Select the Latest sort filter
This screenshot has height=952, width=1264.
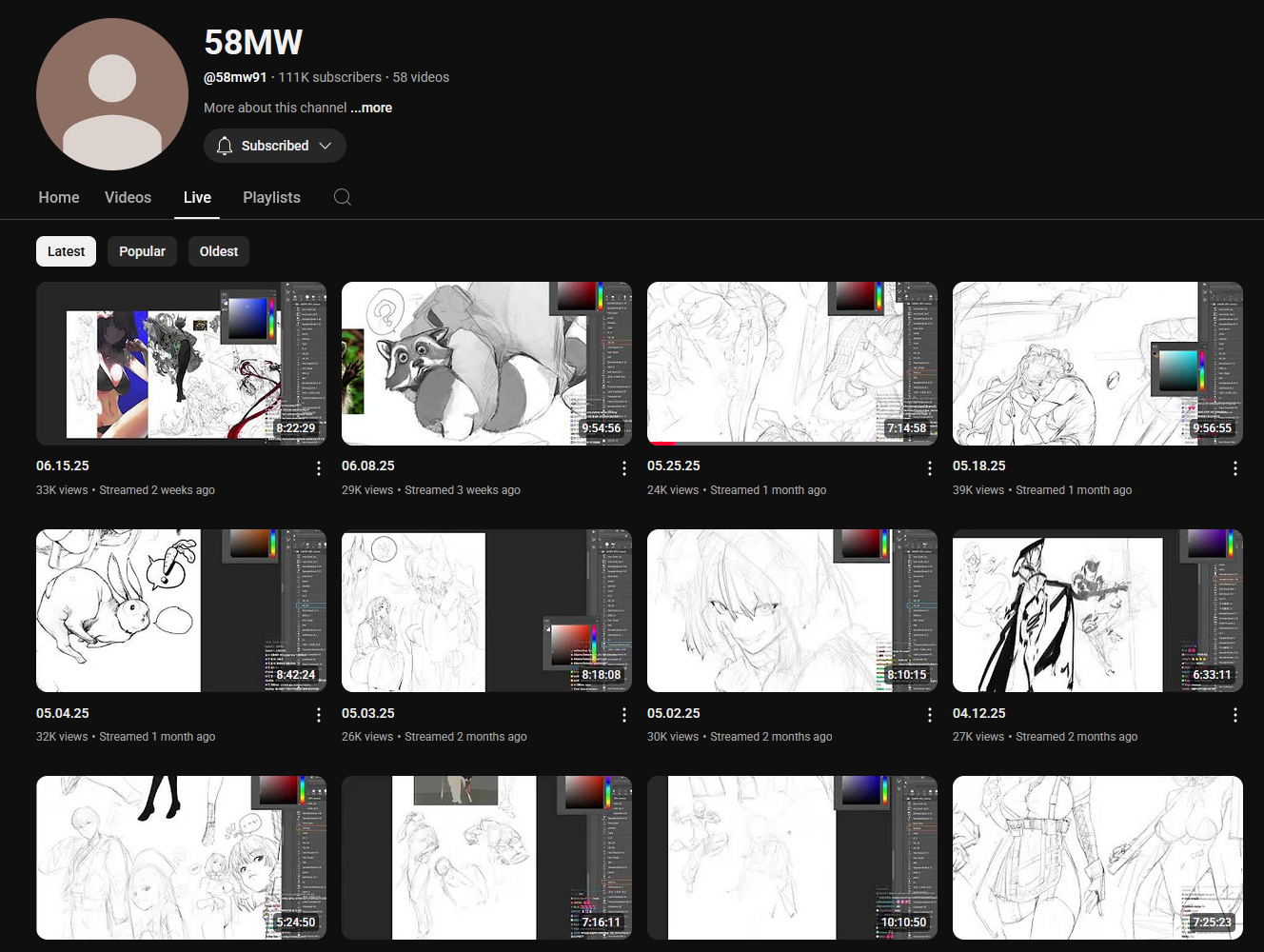click(66, 251)
